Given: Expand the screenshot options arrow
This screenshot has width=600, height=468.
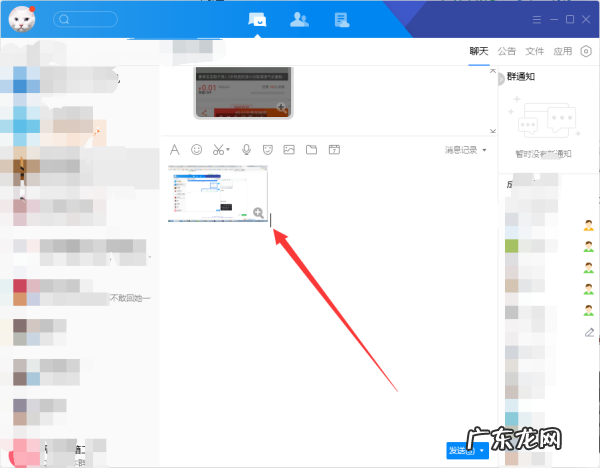Looking at the screenshot, I should (228, 149).
